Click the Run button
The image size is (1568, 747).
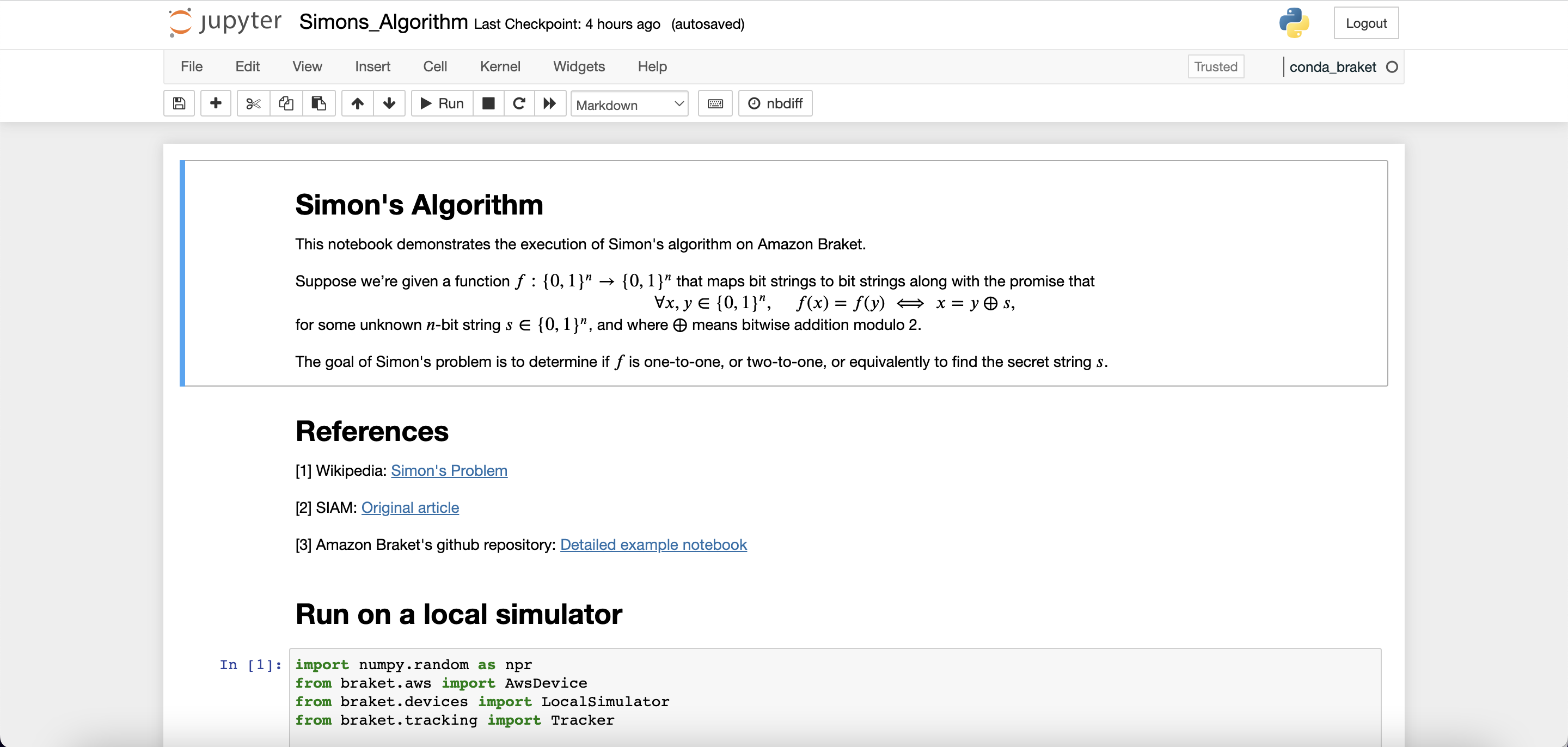[x=443, y=103]
